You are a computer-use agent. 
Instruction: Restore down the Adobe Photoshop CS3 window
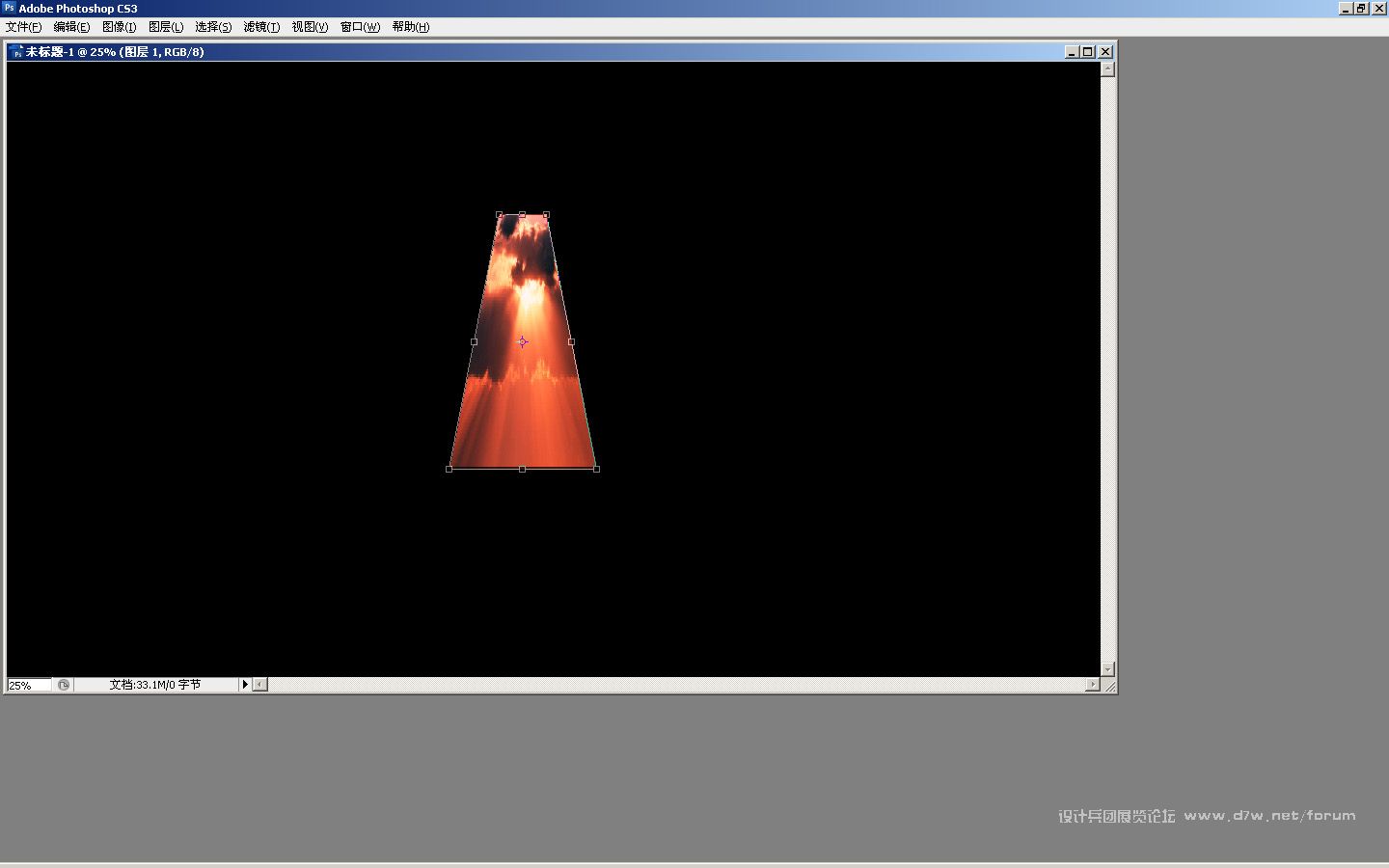[x=1361, y=8]
